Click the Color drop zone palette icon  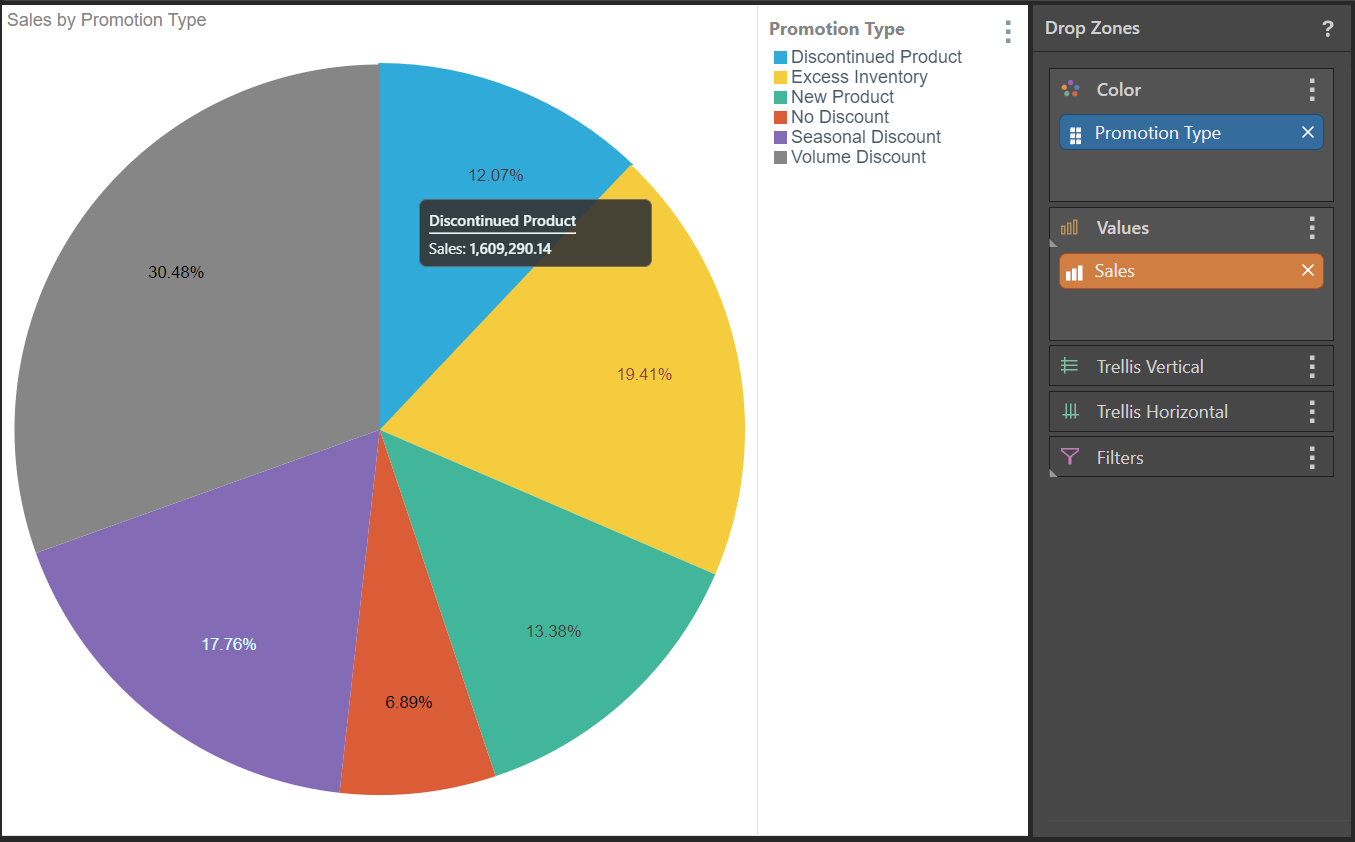tap(1069, 89)
